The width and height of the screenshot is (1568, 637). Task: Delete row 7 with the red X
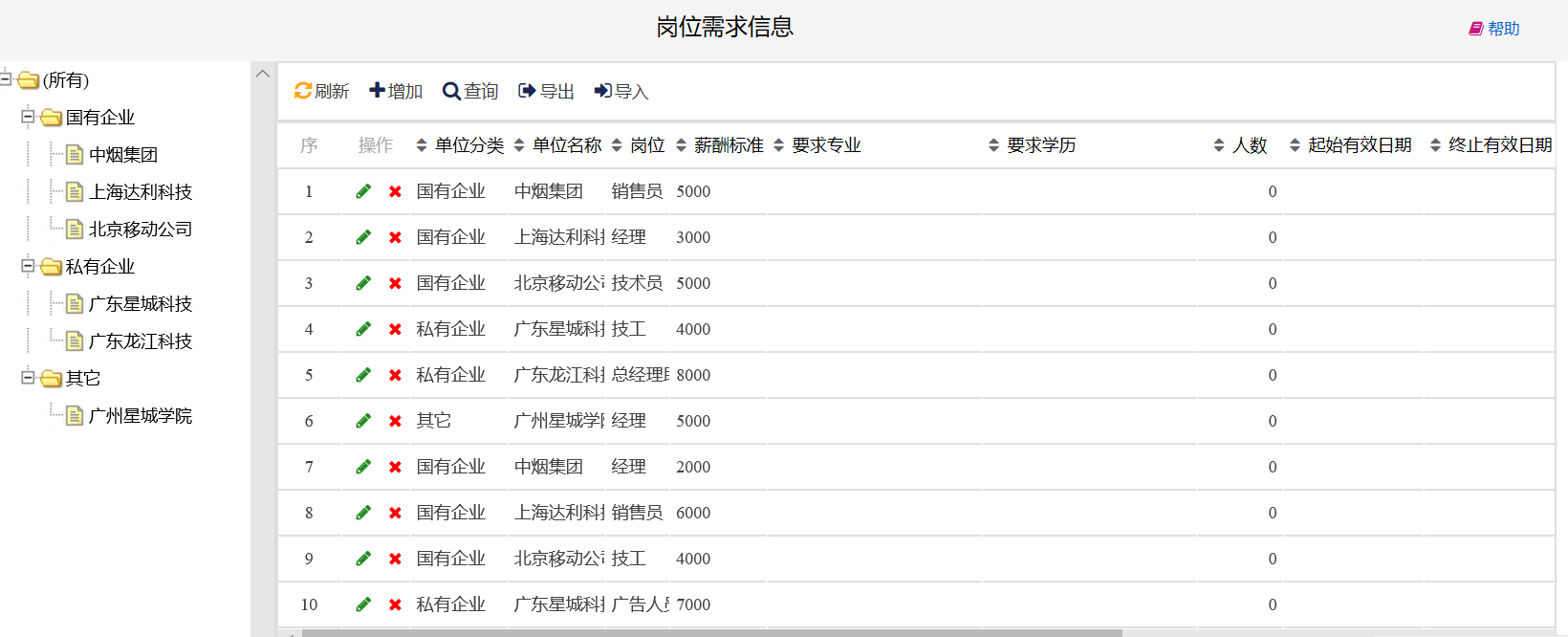click(395, 468)
